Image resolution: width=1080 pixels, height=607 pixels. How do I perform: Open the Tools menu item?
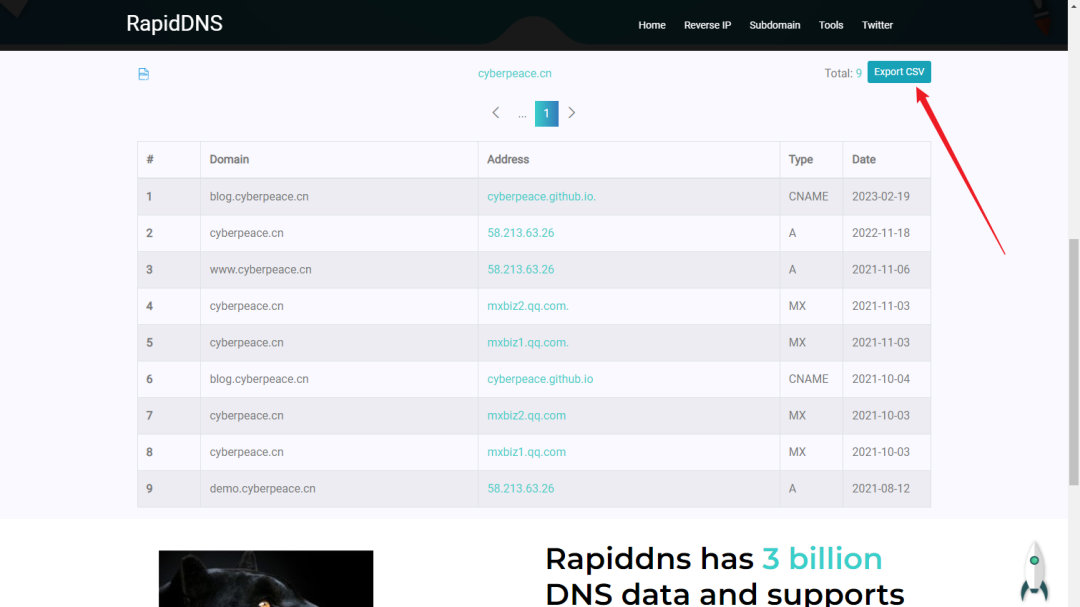click(831, 25)
